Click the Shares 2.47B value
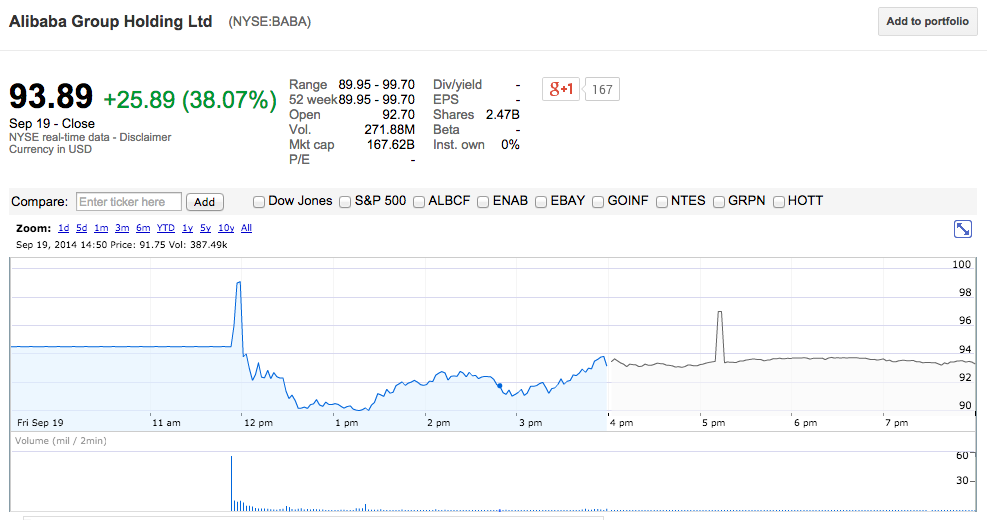Screen dimensions: 987x520 502,115
